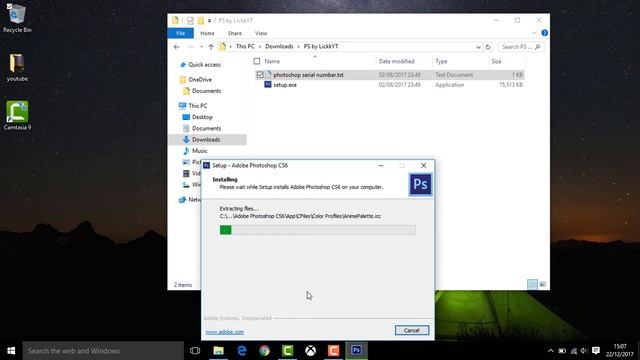Open the File menu in Explorer
This screenshot has width=640, height=360.
[x=180, y=33]
